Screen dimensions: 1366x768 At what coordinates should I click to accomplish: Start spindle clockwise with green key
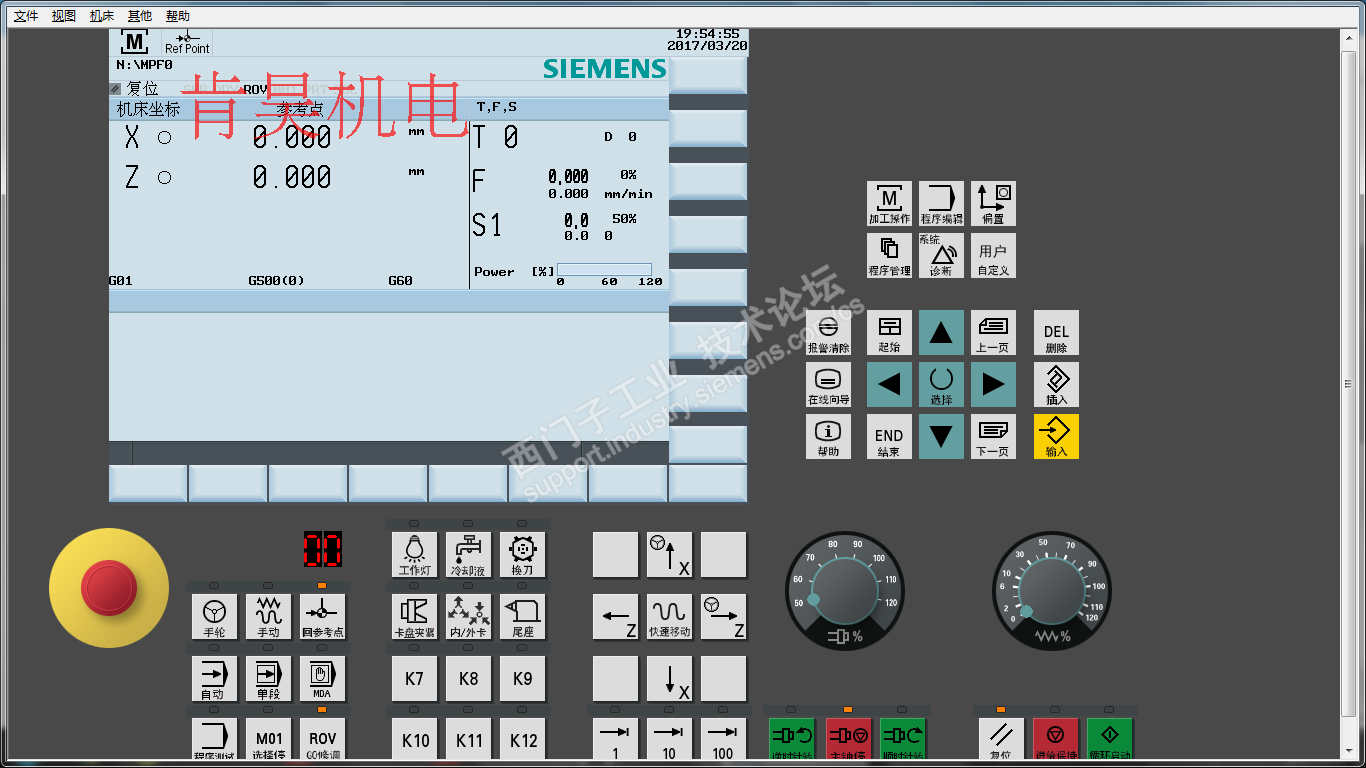pos(903,739)
